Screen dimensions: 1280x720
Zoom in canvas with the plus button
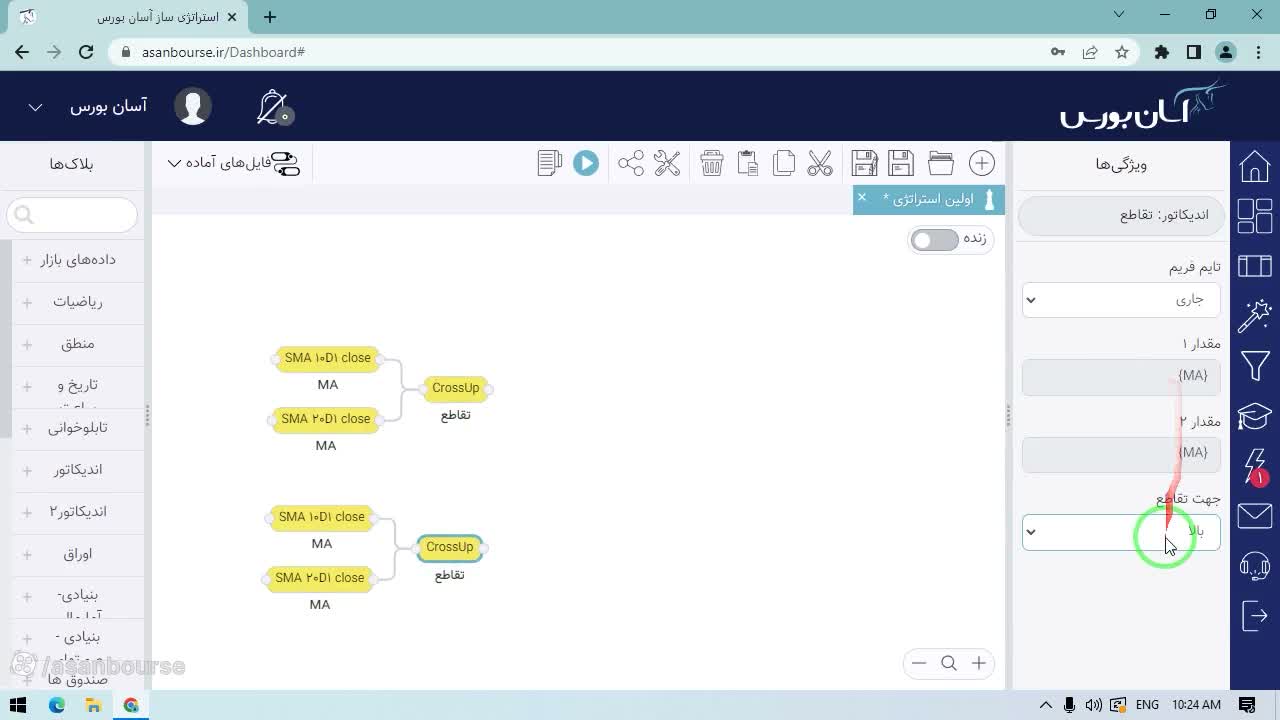point(979,663)
